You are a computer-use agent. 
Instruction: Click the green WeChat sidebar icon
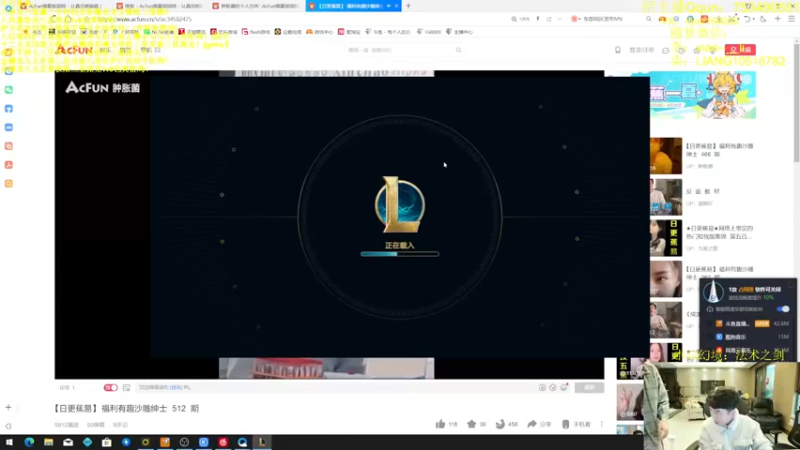coord(9,90)
